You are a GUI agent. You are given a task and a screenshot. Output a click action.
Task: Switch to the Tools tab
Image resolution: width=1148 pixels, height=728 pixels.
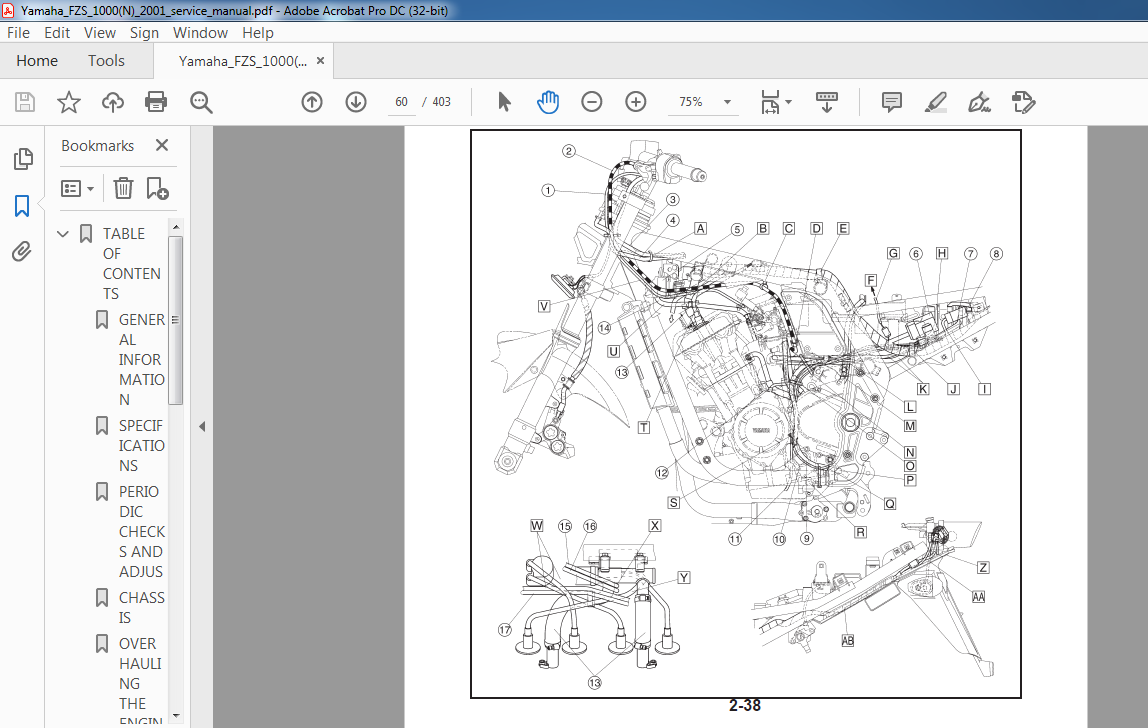(106, 61)
